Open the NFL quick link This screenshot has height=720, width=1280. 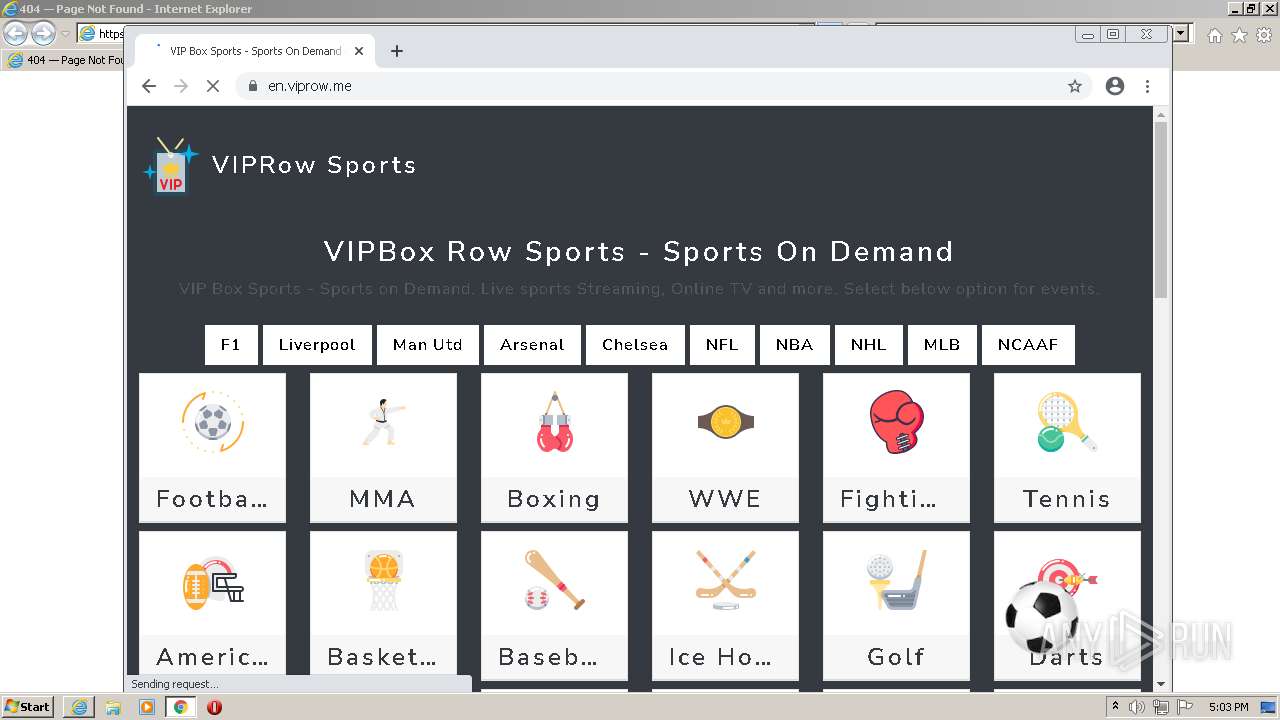pyautogui.click(x=722, y=345)
